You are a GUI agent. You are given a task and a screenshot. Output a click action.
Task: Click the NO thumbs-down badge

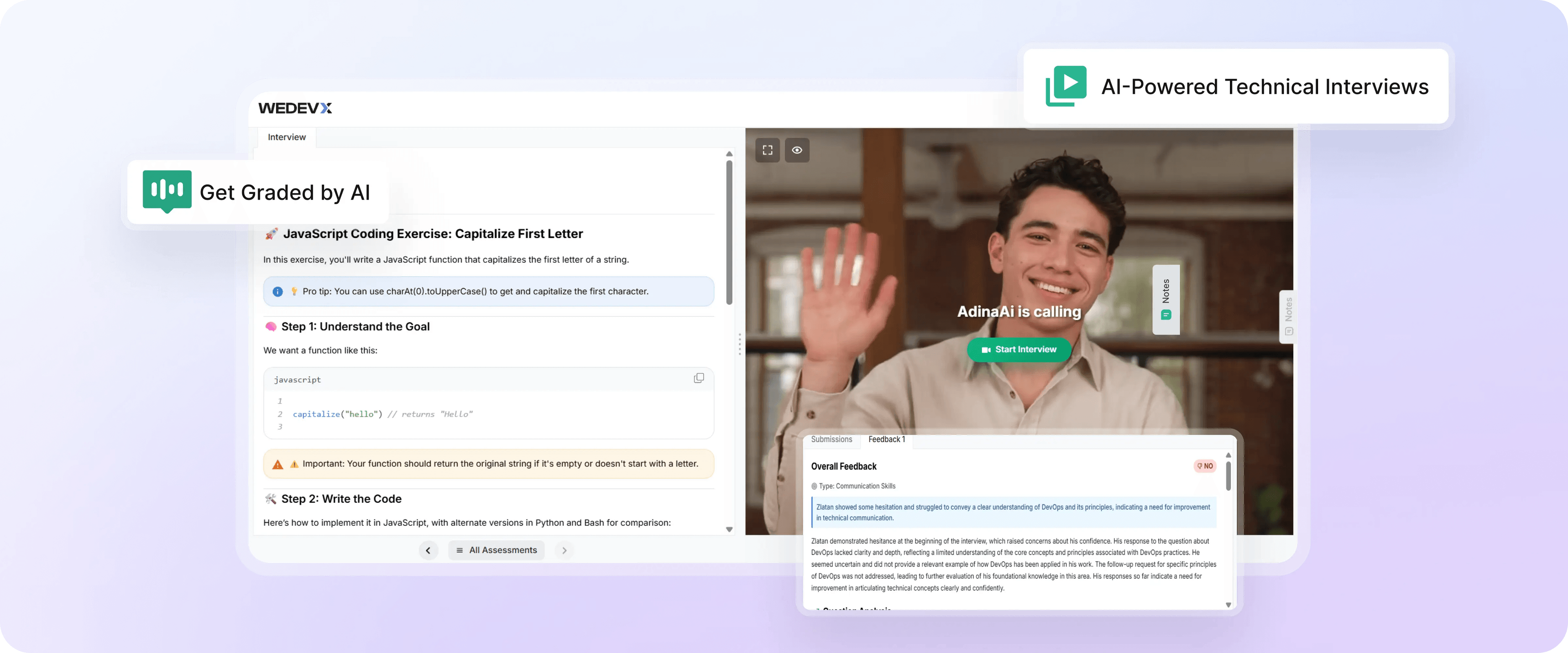pyautogui.click(x=1205, y=466)
